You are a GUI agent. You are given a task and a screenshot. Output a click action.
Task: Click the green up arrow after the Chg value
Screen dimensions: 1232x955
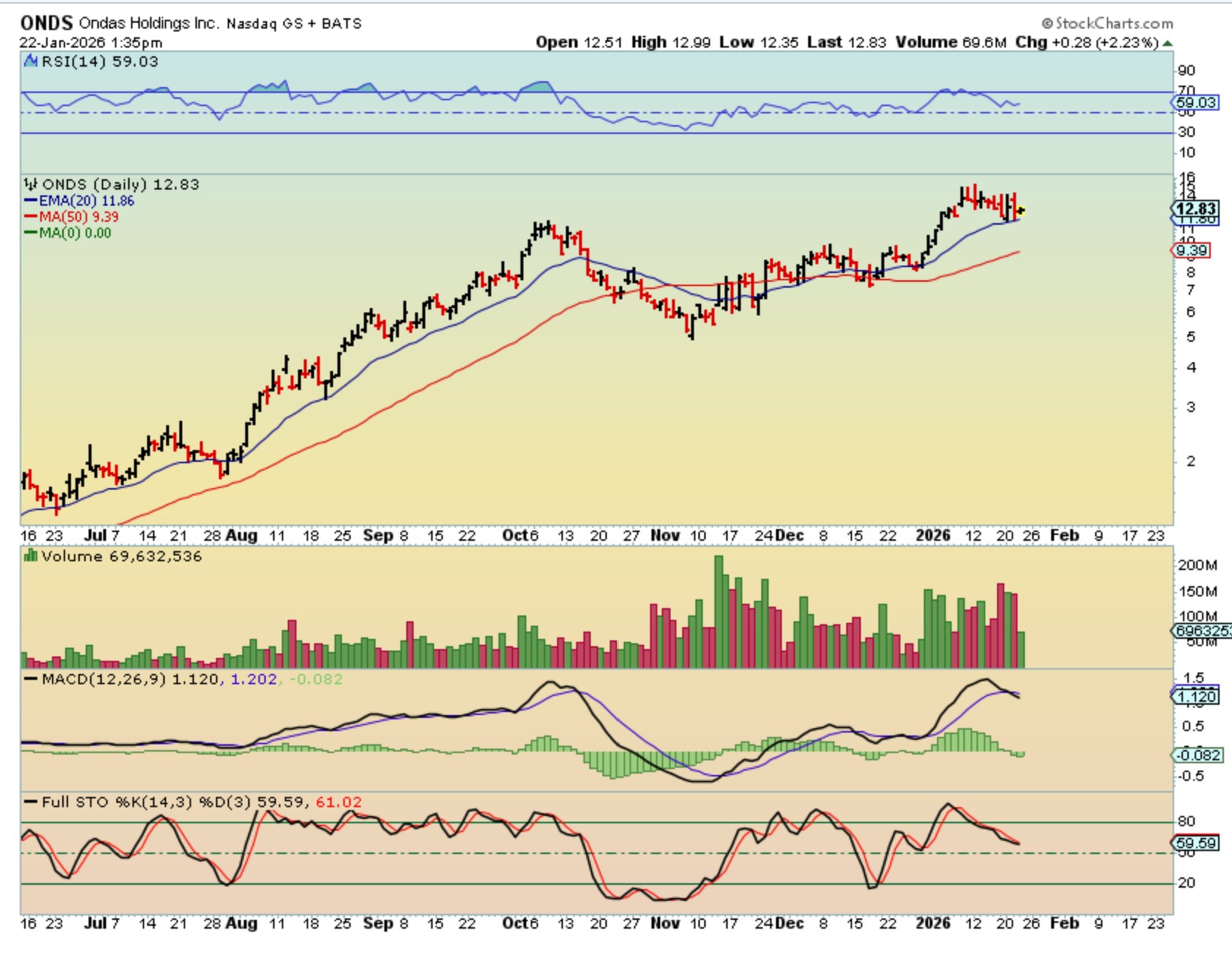1168,43
